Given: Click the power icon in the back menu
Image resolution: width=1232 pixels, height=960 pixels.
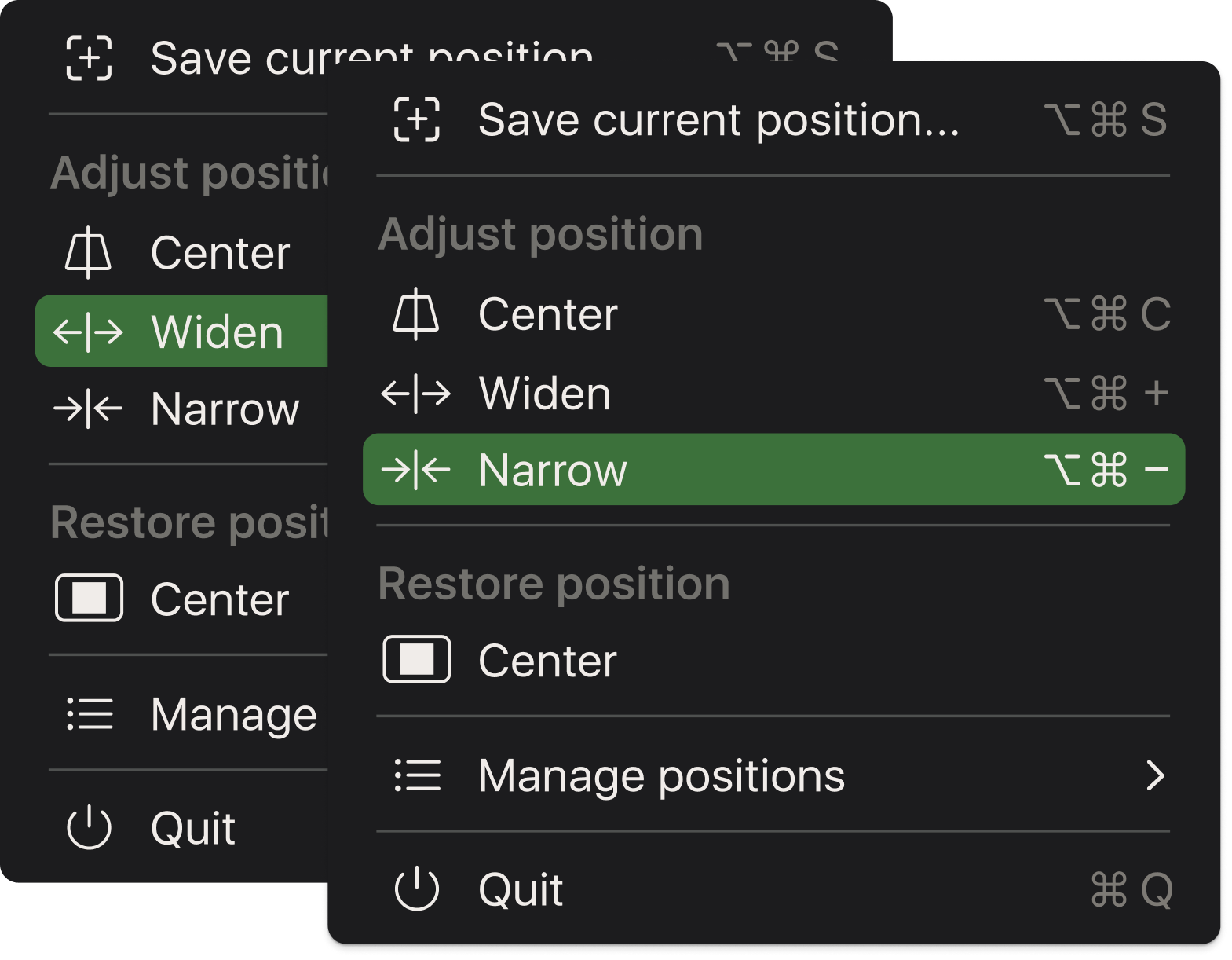Looking at the screenshot, I should (89, 828).
